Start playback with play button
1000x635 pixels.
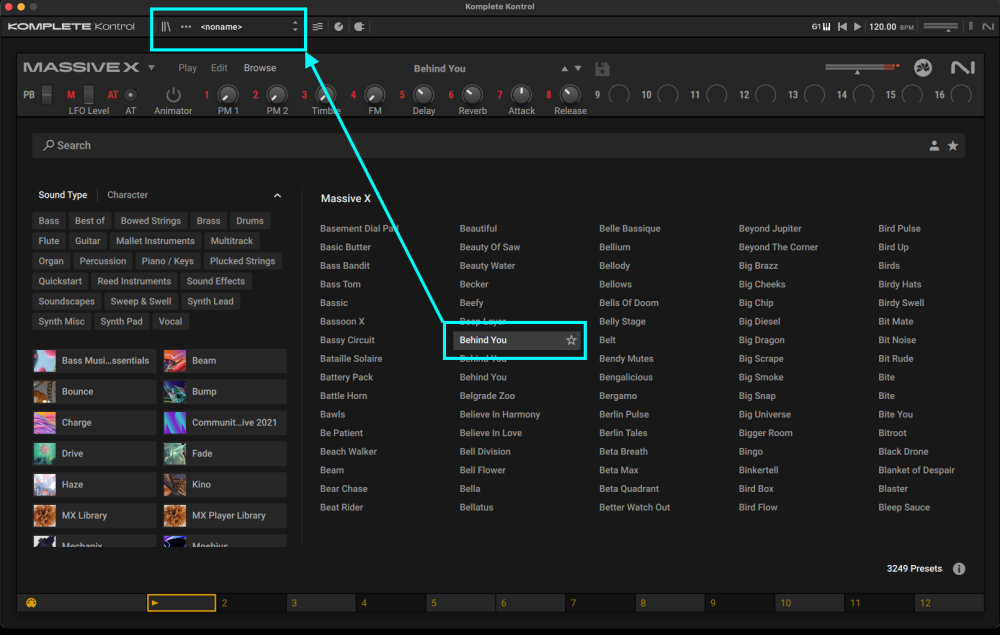coord(858,27)
